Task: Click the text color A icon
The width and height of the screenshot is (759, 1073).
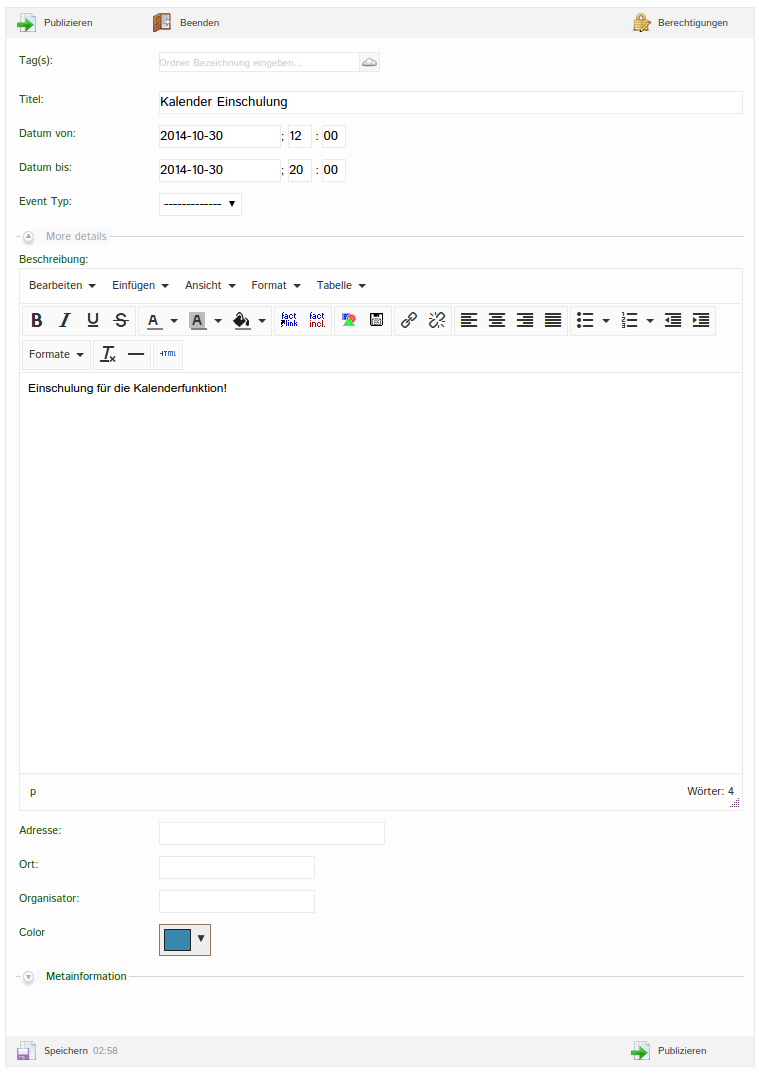Action: (x=153, y=320)
